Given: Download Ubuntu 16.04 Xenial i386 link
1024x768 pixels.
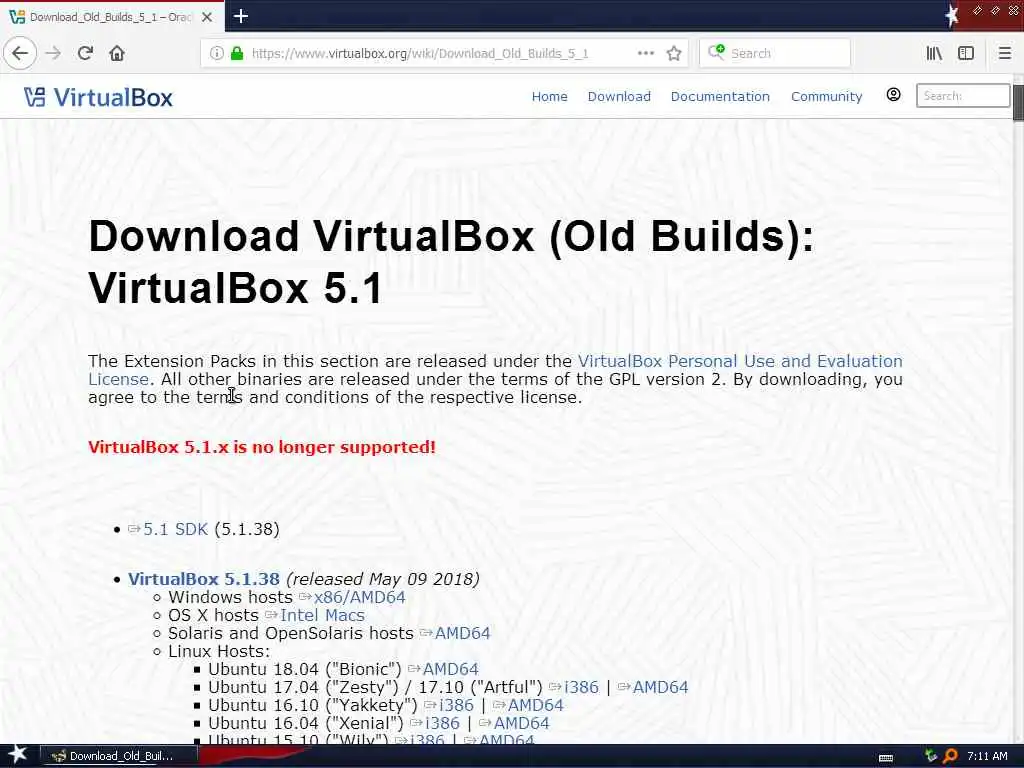Looking at the screenshot, I should (x=442, y=723).
